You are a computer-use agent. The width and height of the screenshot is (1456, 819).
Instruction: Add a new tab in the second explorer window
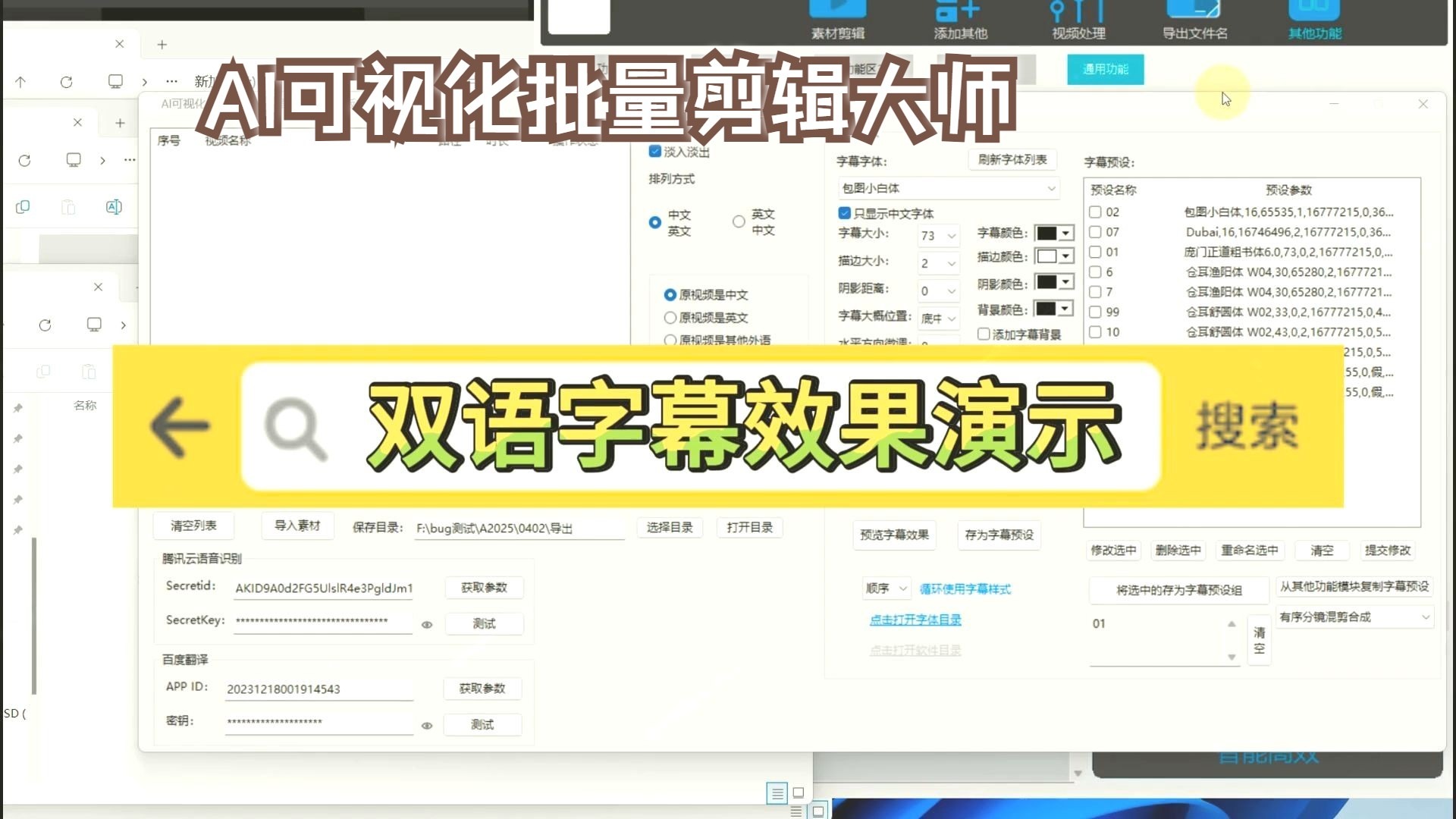tap(120, 123)
